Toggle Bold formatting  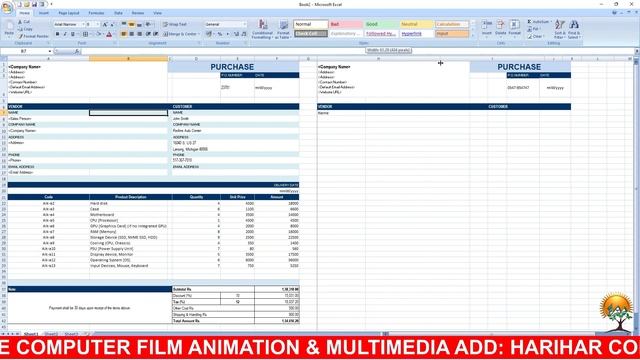(x=57, y=34)
